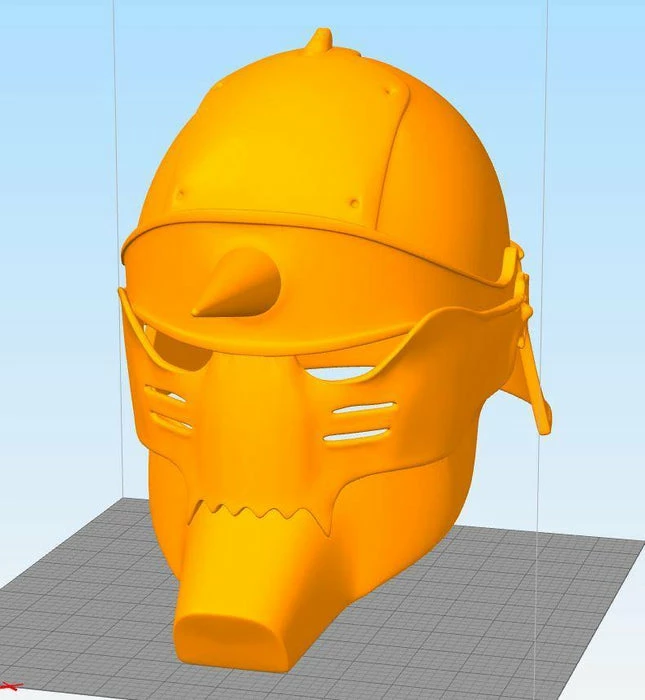Click the red origin axis marker
Screen dimensions: 645x700
pyautogui.click(x=7, y=685)
